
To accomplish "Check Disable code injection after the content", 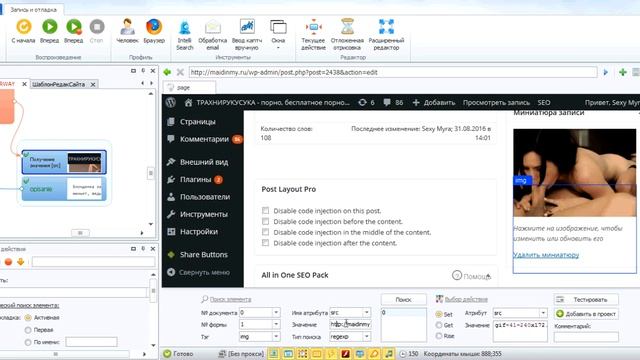I will pos(266,243).
